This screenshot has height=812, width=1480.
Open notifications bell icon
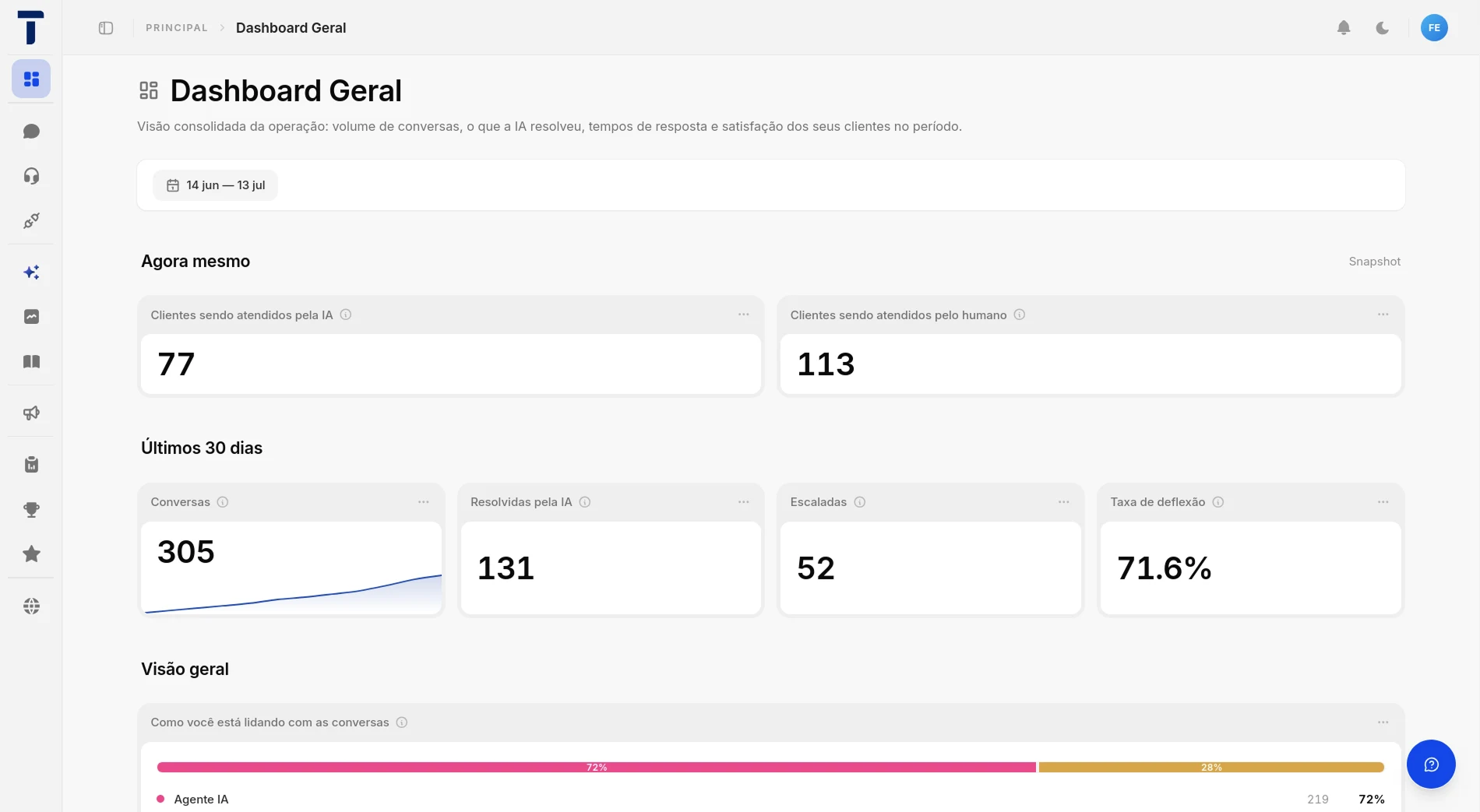[x=1344, y=28]
